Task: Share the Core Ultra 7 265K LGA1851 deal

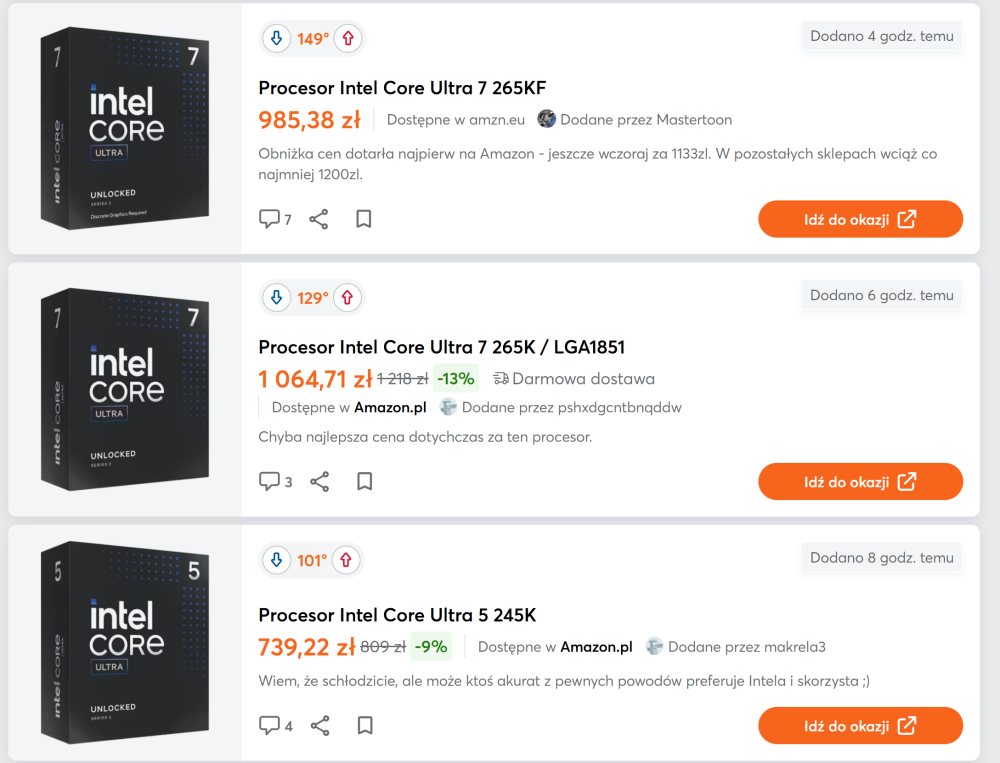Action: (319, 482)
